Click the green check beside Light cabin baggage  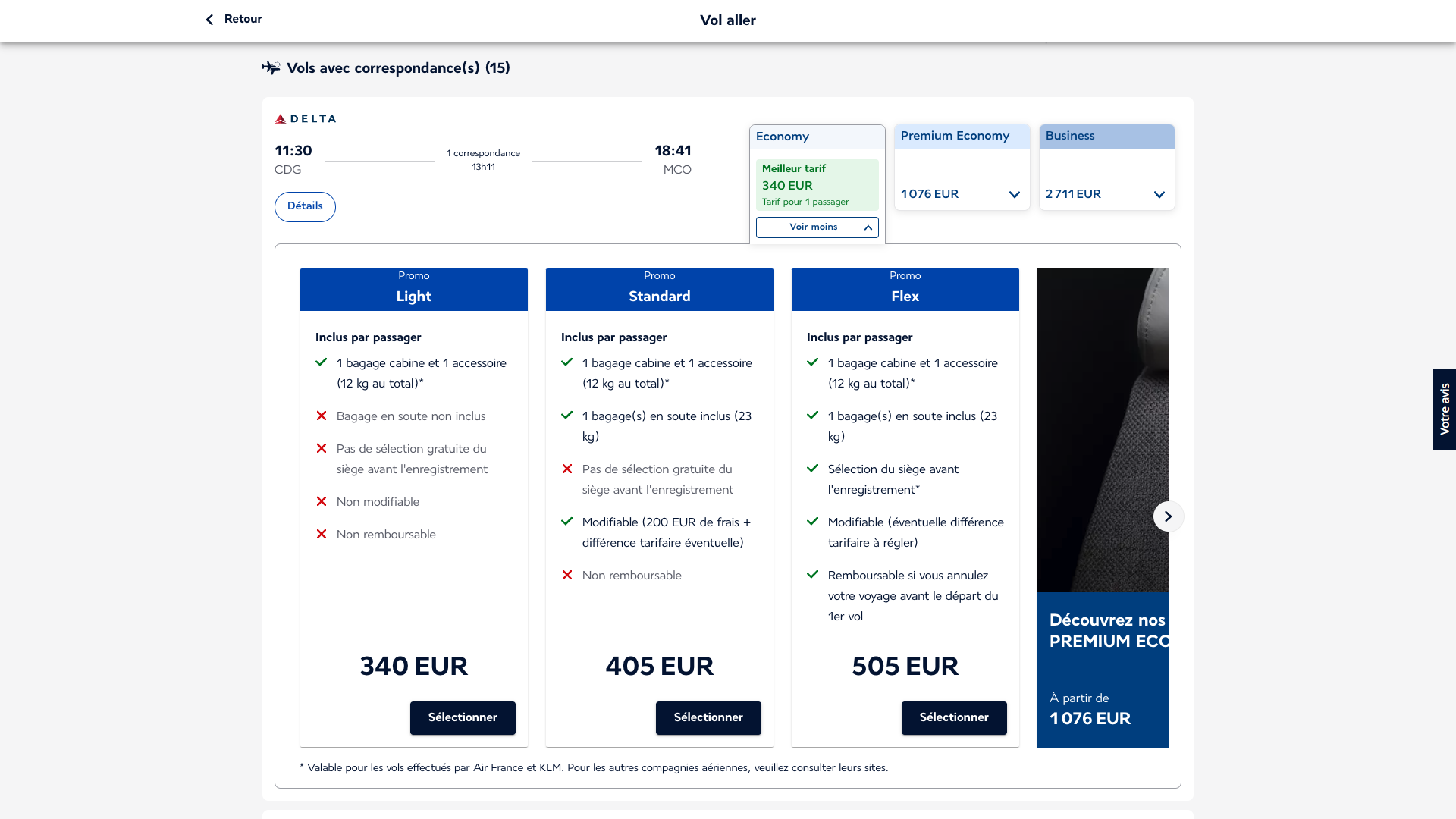pyautogui.click(x=321, y=362)
